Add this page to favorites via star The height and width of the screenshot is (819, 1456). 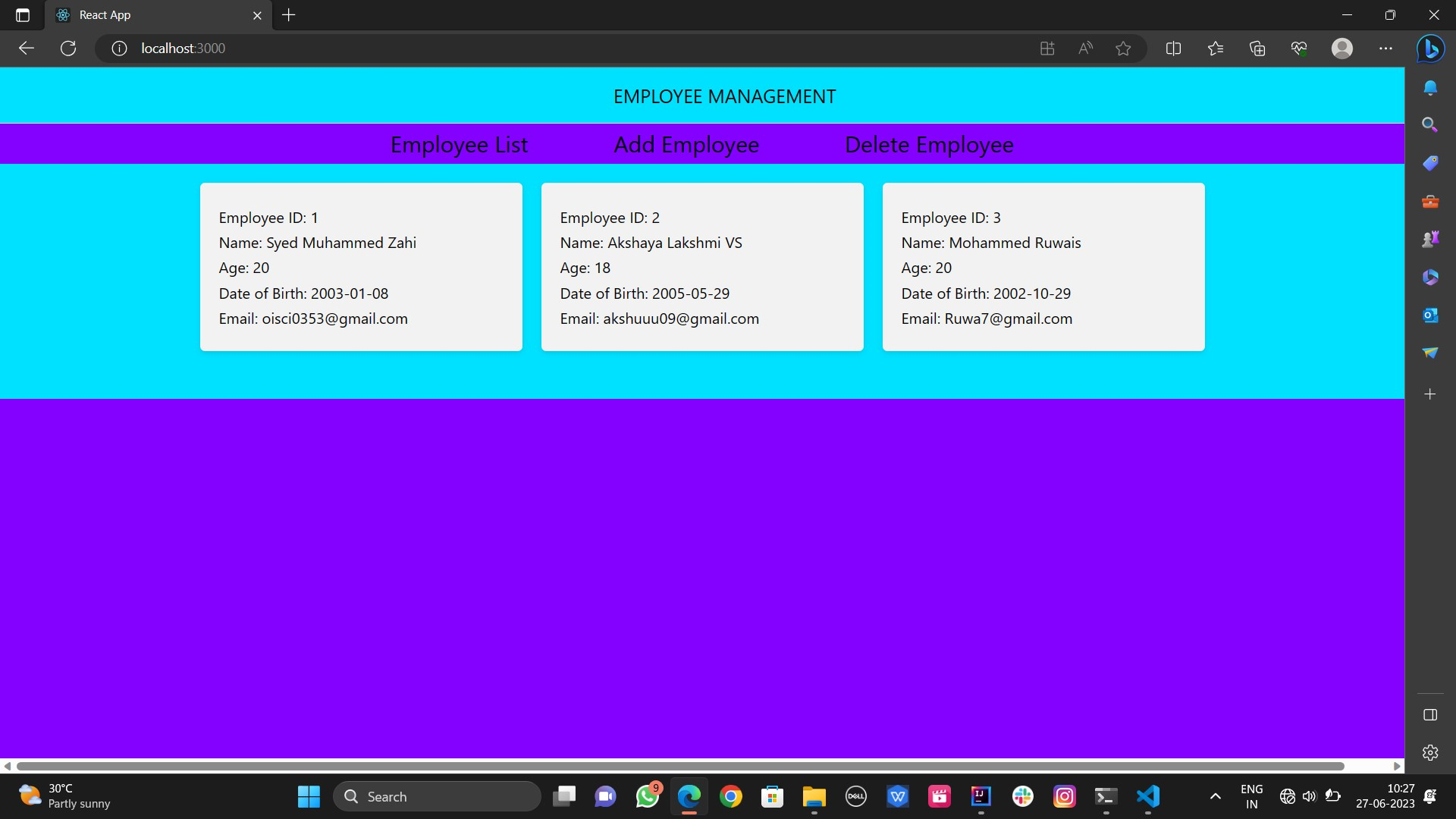[1123, 48]
